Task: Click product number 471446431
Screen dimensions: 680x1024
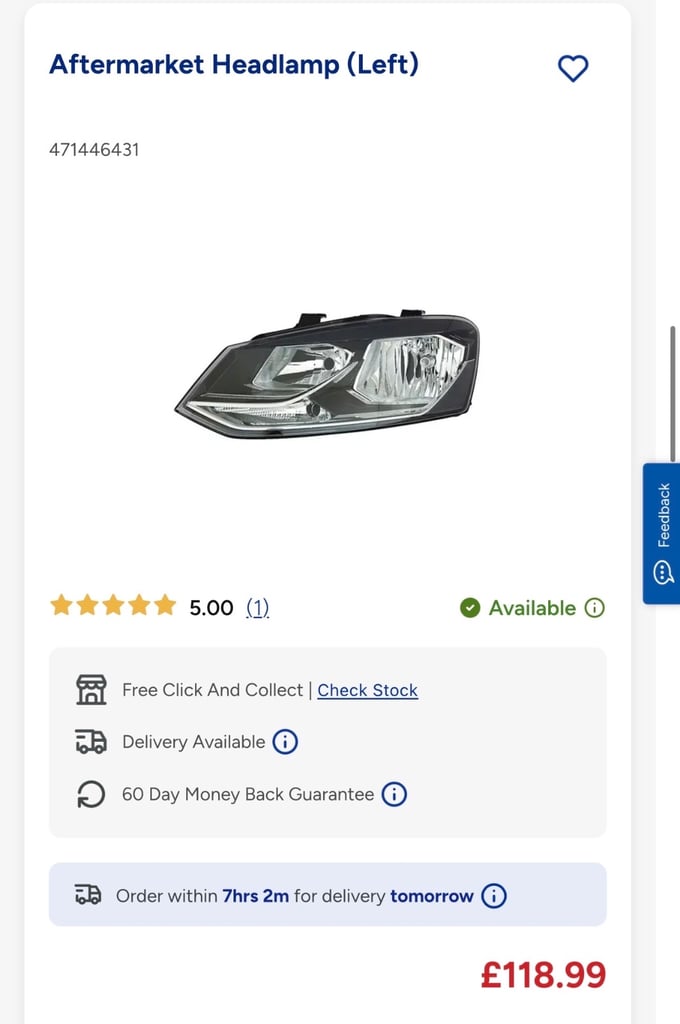Action: click(x=94, y=150)
